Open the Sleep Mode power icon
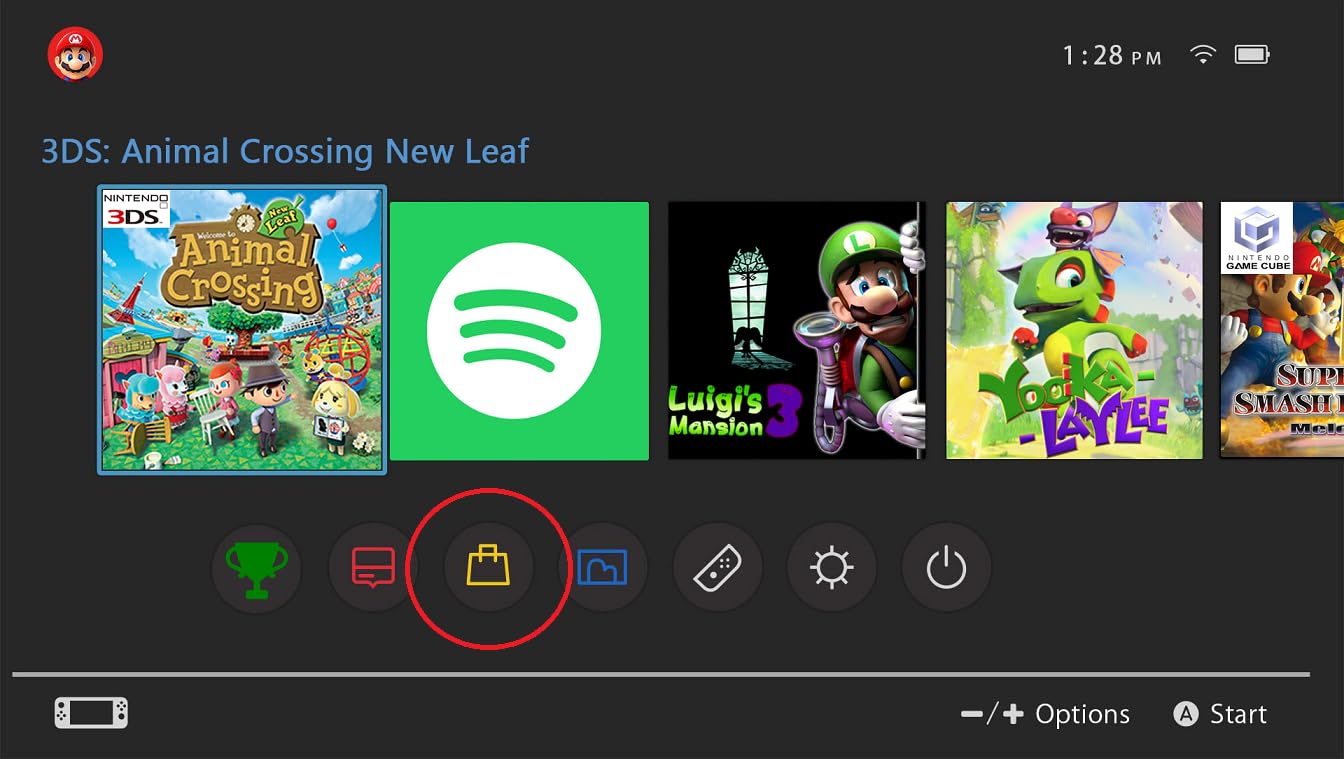1344x759 pixels. tap(947, 569)
